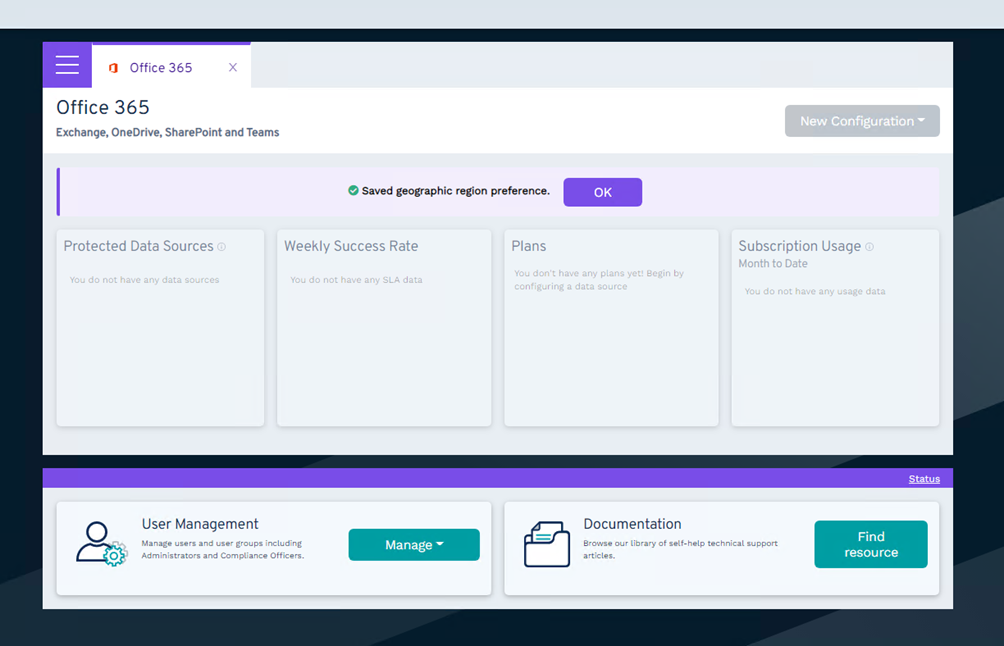Screen dimensions: 1004x646
Task: Expand the New Configuration dropdown
Action: pyautogui.click(x=861, y=121)
